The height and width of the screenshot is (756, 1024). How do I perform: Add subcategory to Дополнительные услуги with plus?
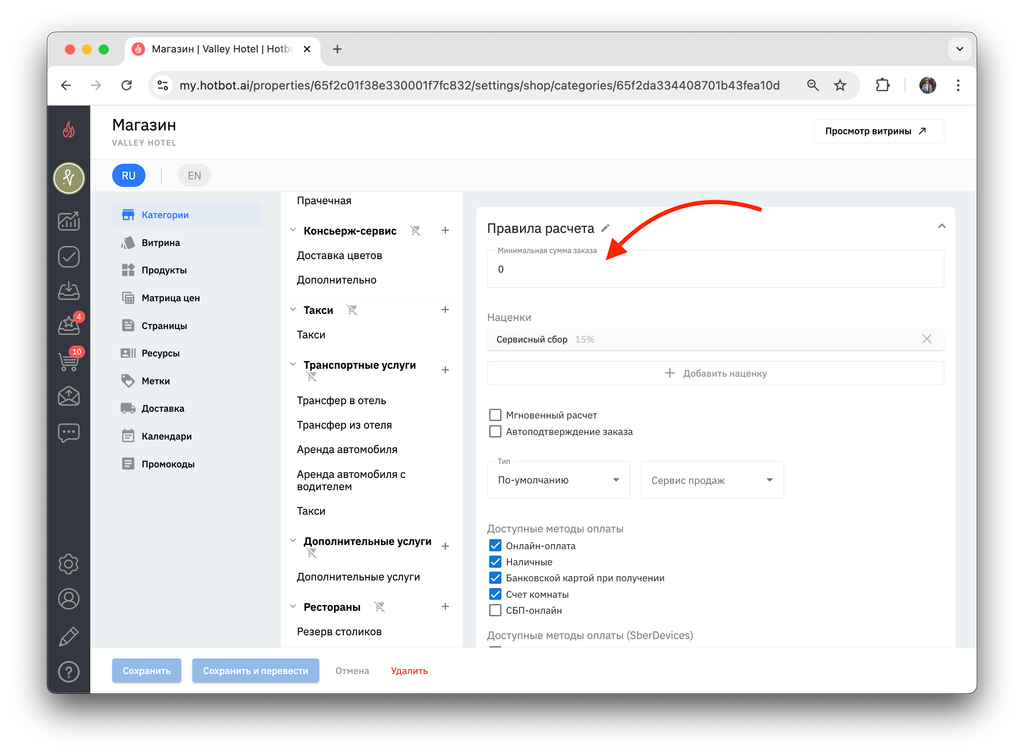(x=445, y=546)
